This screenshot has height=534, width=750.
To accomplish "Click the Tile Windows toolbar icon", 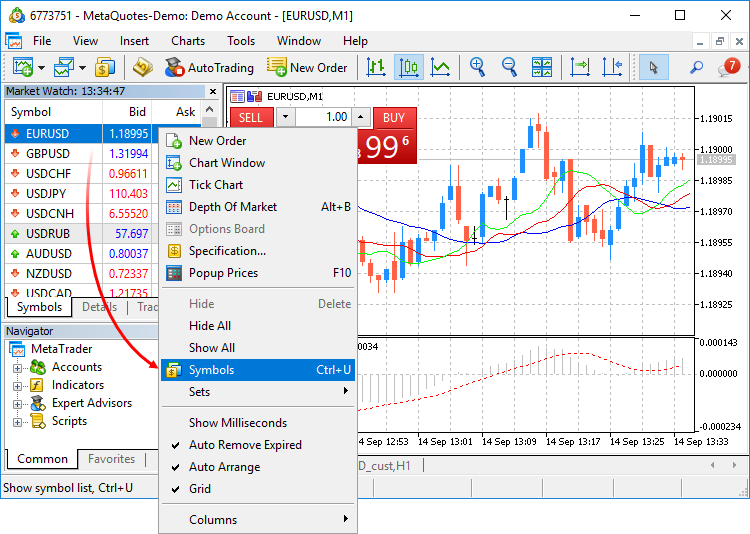I will click(x=542, y=67).
